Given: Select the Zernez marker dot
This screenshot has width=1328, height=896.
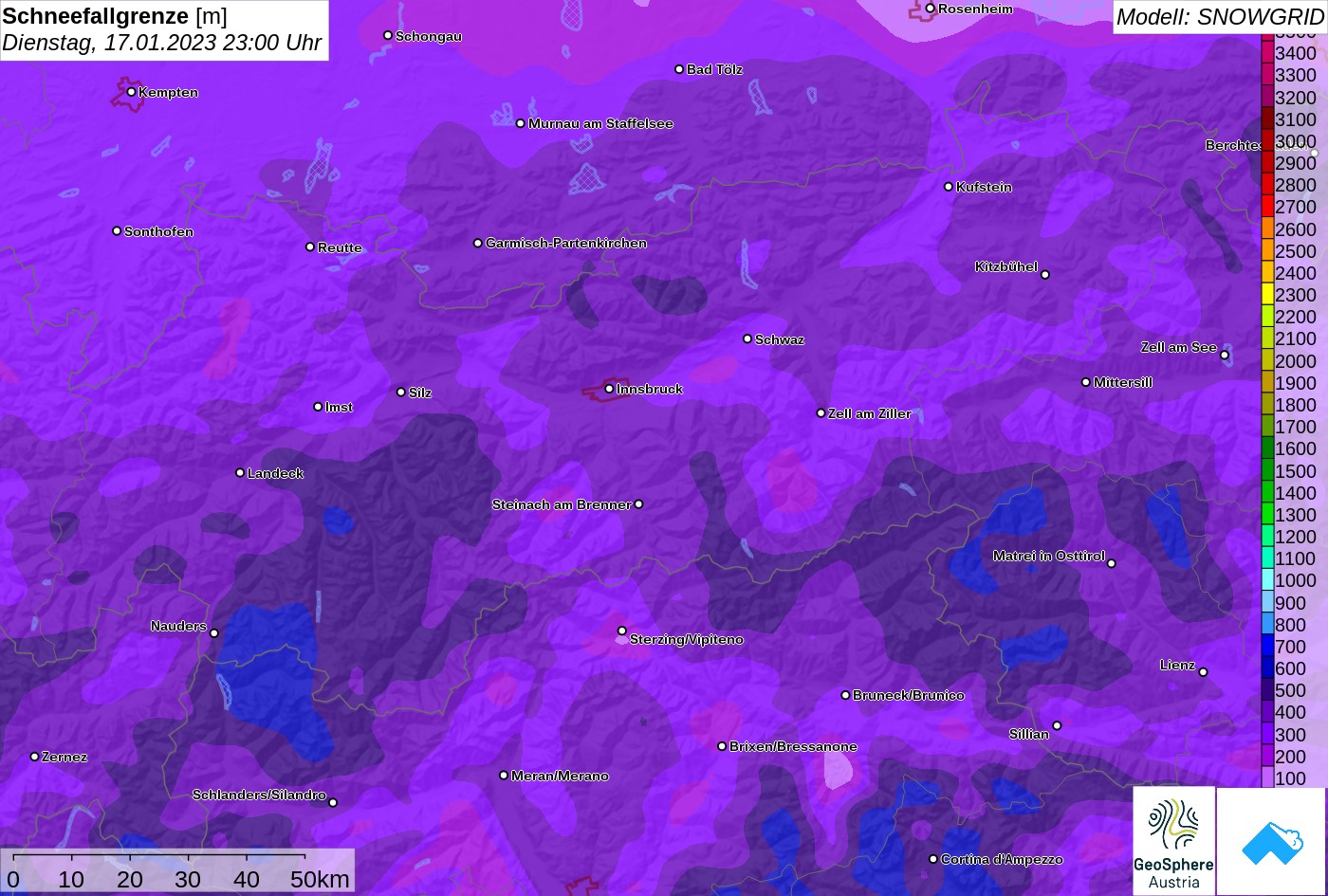Looking at the screenshot, I should [35, 757].
